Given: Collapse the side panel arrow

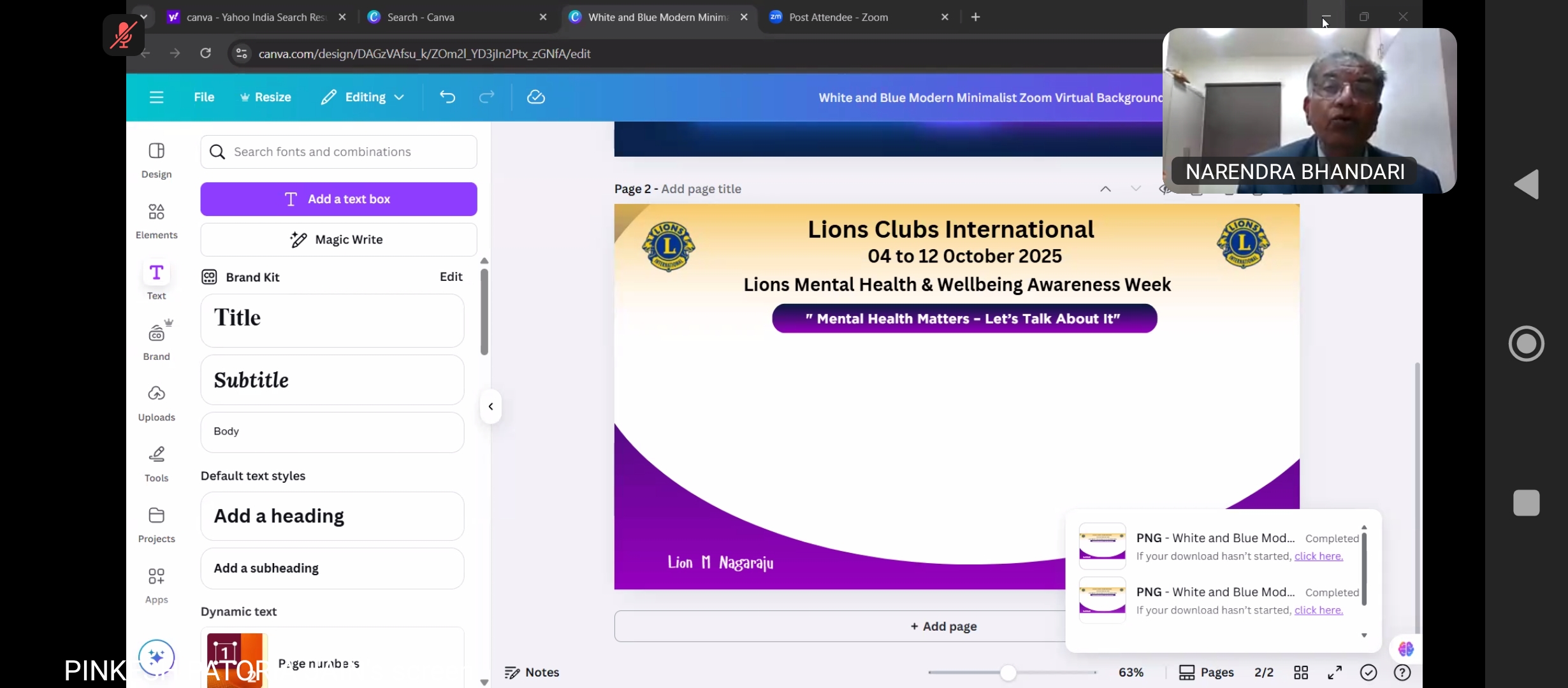Looking at the screenshot, I should tap(491, 406).
